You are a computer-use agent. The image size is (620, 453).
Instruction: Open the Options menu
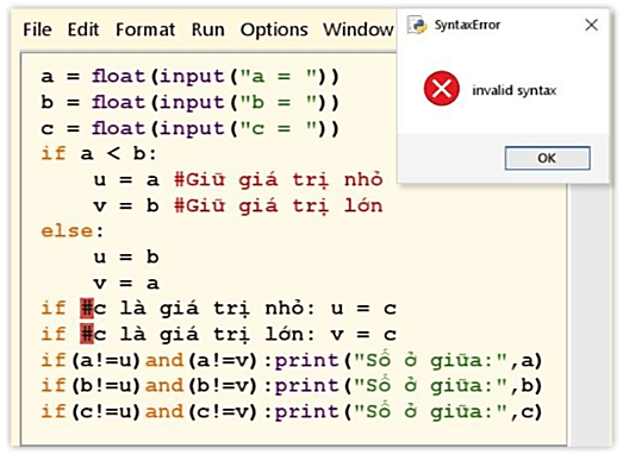(274, 29)
